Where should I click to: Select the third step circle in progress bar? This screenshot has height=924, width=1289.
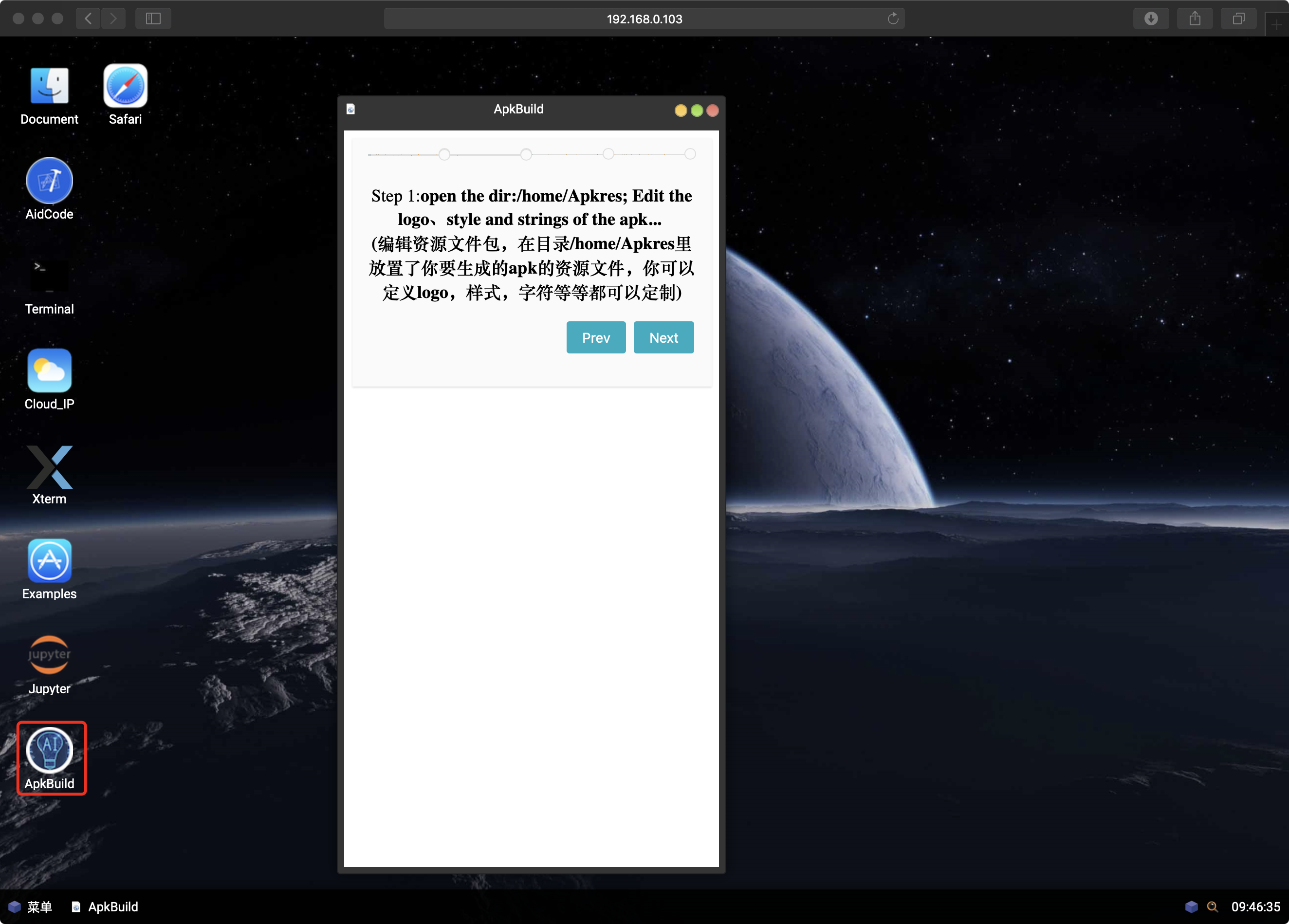click(608, 154)
